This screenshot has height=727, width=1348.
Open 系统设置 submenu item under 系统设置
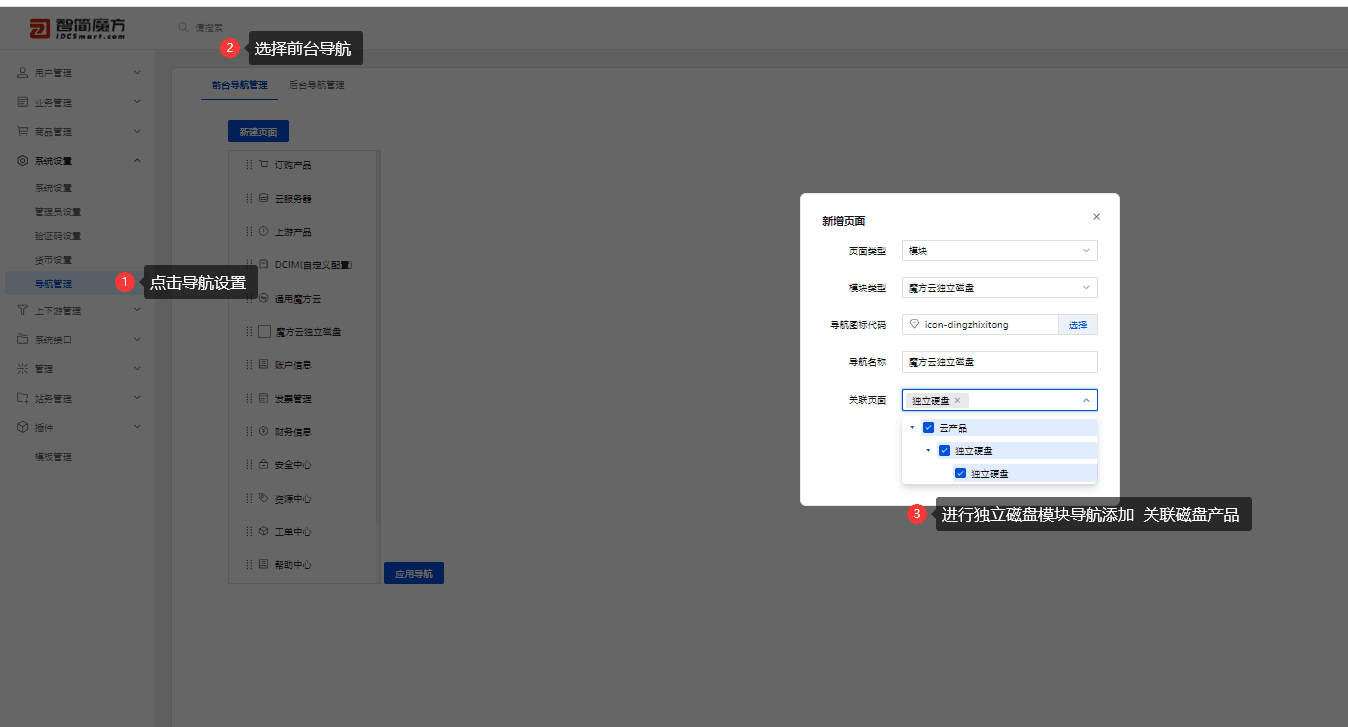click(53, 188)
